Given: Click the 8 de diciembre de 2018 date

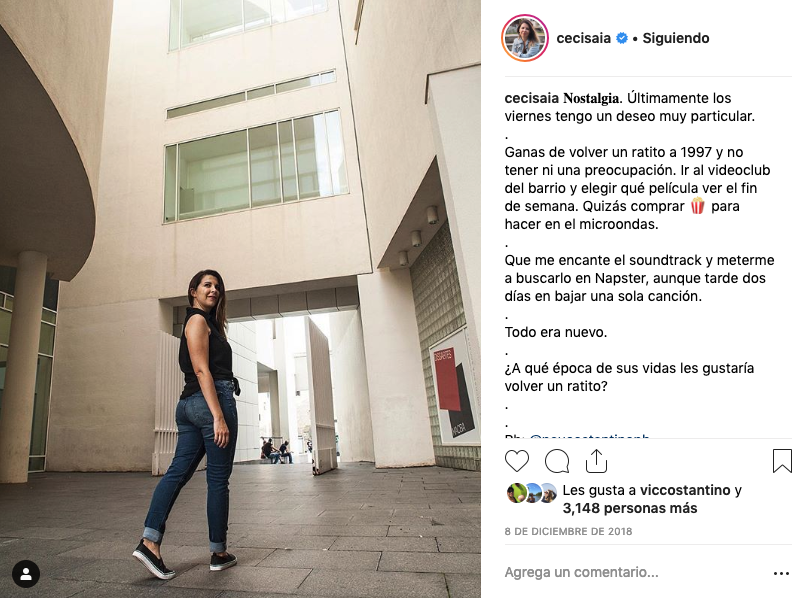Looking at the screenshot, I should (568, 532).
